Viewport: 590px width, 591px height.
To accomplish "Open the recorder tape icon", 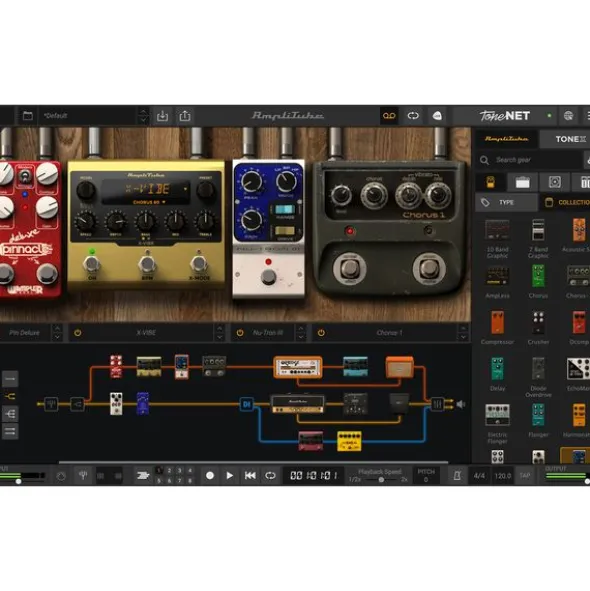I will pyautogui.click(x=389, y=116).
